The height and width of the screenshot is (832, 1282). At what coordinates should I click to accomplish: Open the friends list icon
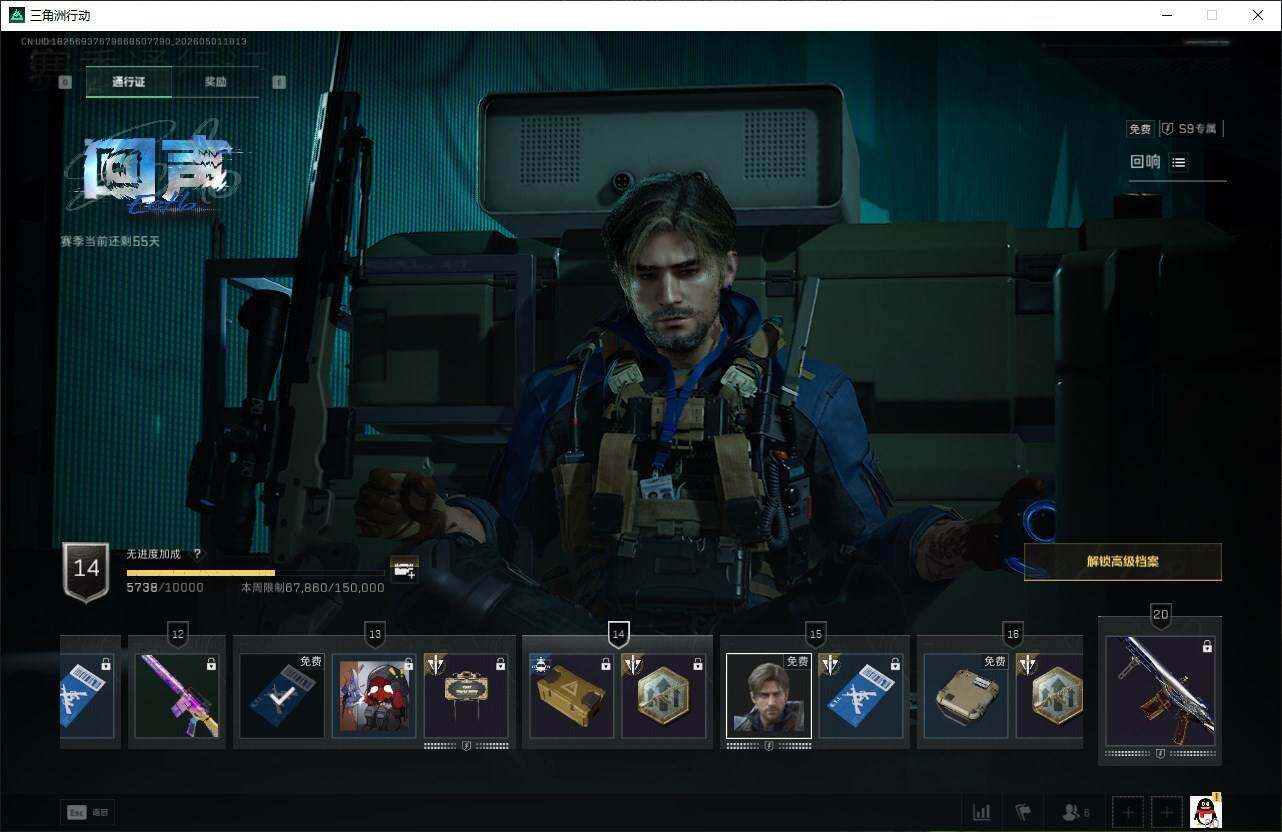[x=1075, y=813]
